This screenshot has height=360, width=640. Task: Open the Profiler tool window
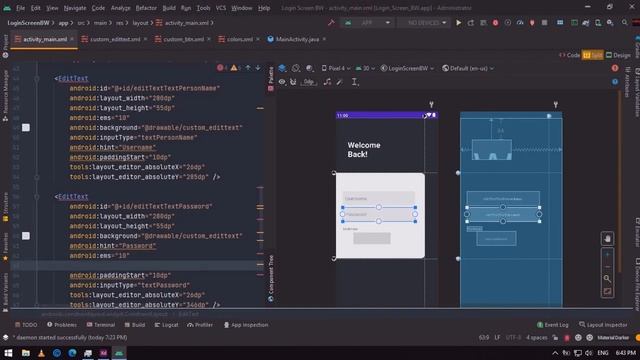(x=200, y=325)
